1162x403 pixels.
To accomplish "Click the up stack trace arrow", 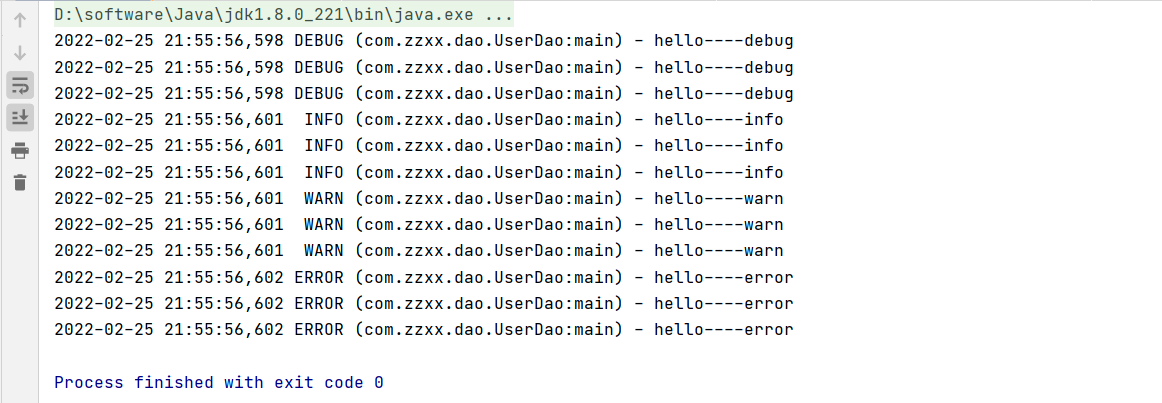I will point(20,19).
